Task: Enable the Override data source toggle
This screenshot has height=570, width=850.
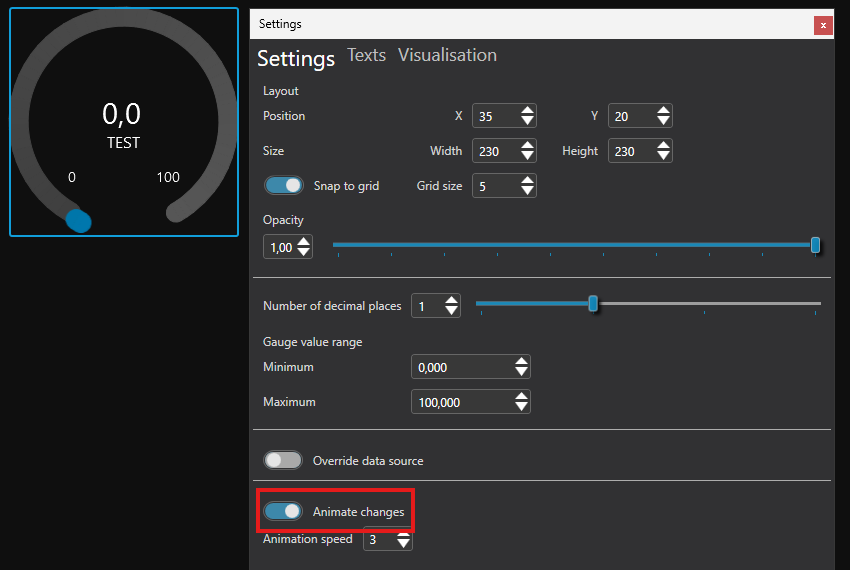Action: tap(283, 460)
